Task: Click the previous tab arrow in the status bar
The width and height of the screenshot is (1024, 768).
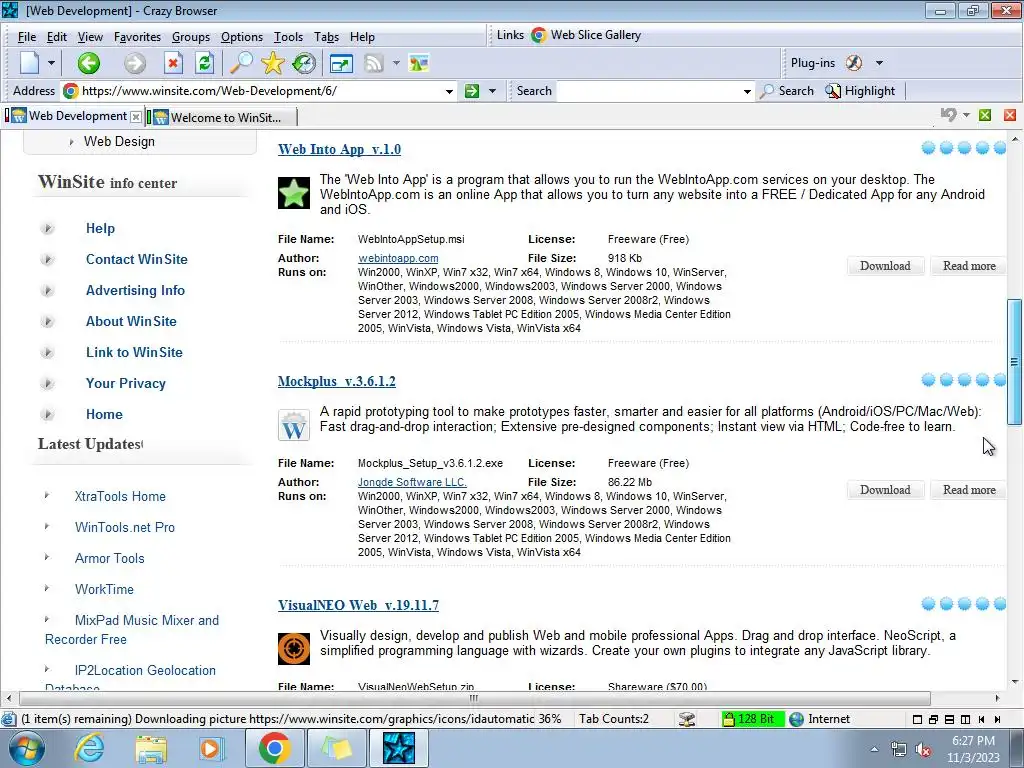Action: [982, 719]
